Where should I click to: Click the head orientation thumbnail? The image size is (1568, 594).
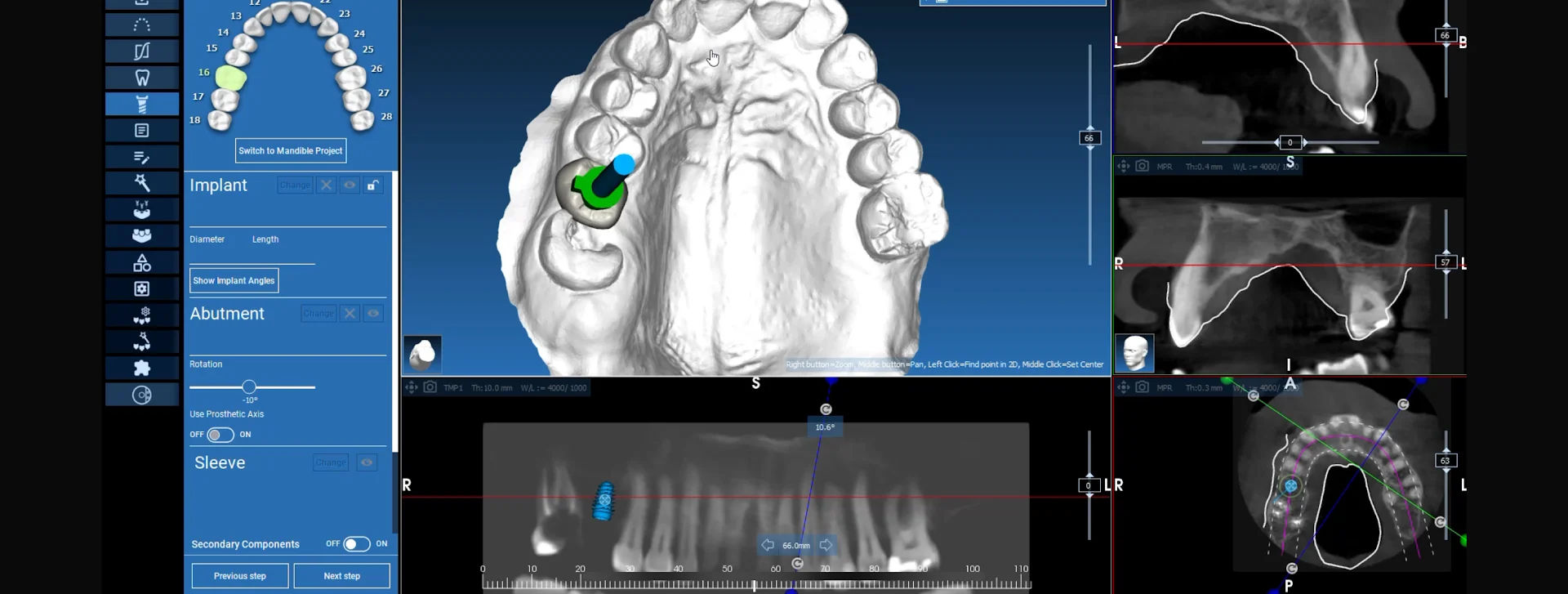pos(1134,353)
